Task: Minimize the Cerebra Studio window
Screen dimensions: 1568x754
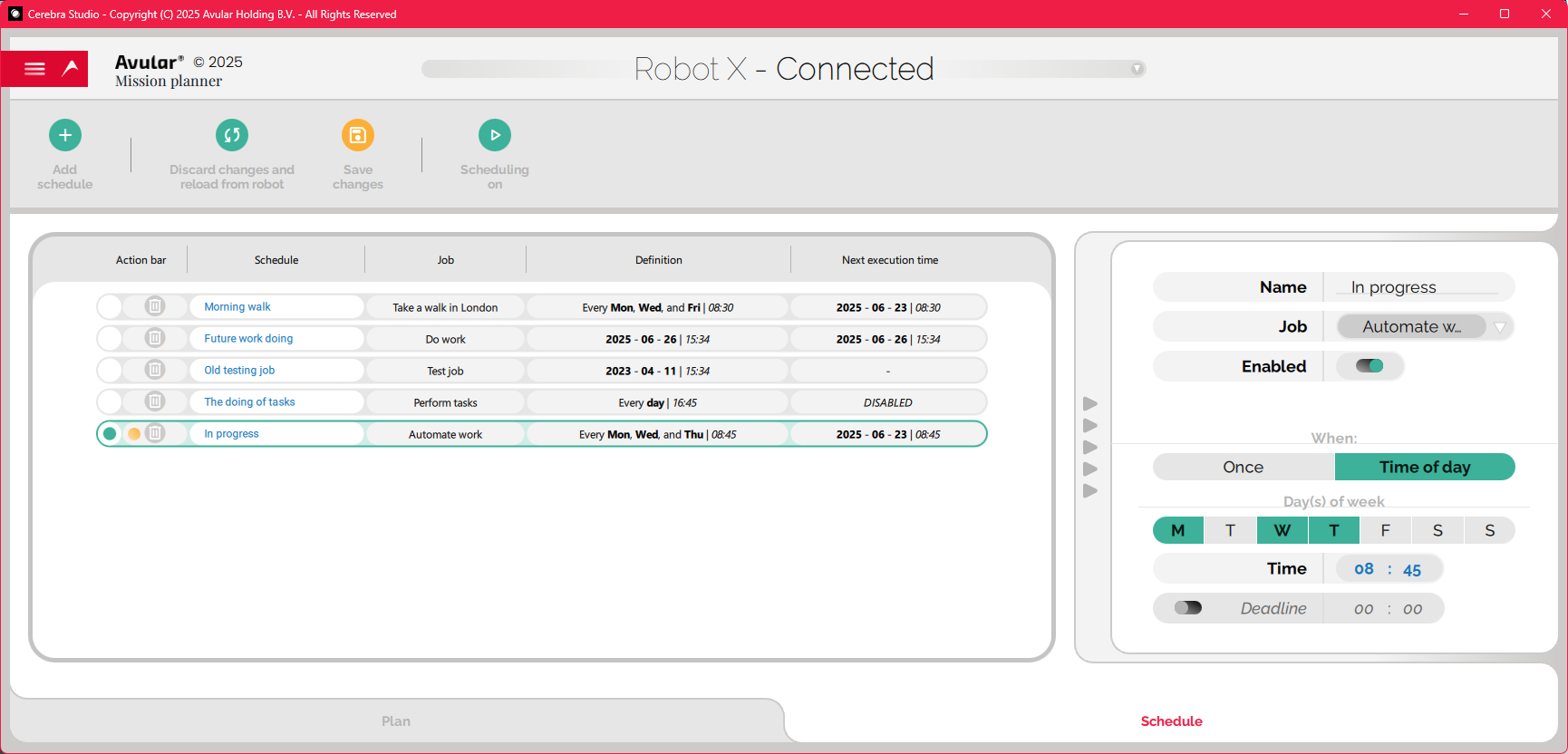Action: pos(1464,14)
